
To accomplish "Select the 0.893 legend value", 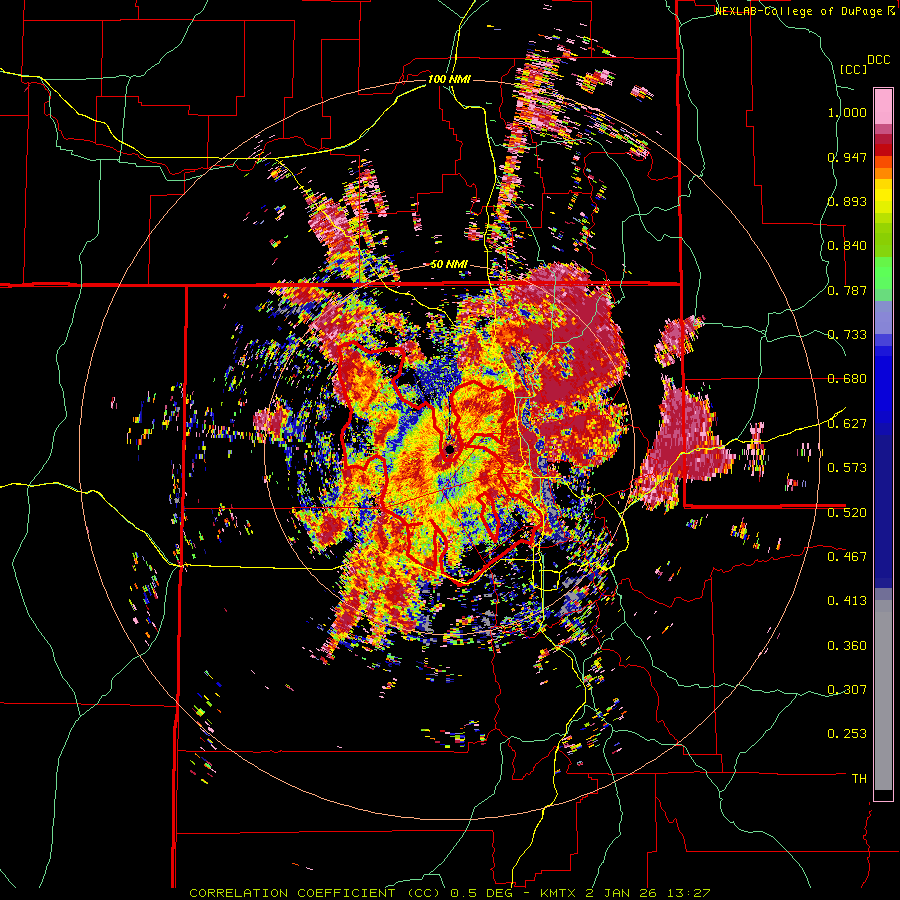I will coord(847,201).
